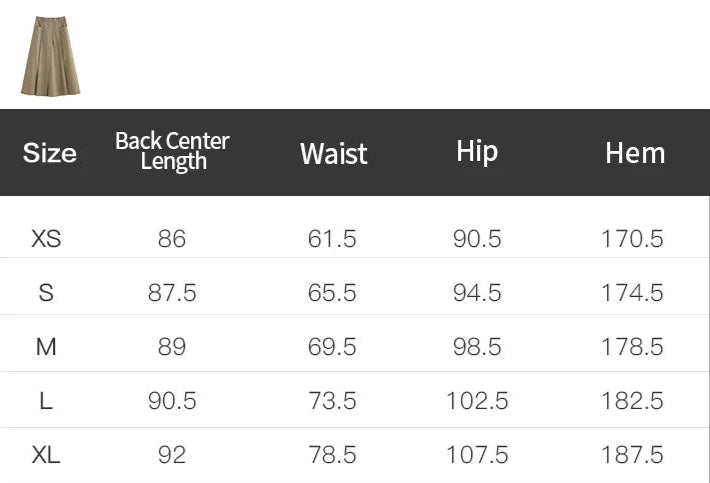
Task: Click the S waist value 65.5
Action: 333,293
